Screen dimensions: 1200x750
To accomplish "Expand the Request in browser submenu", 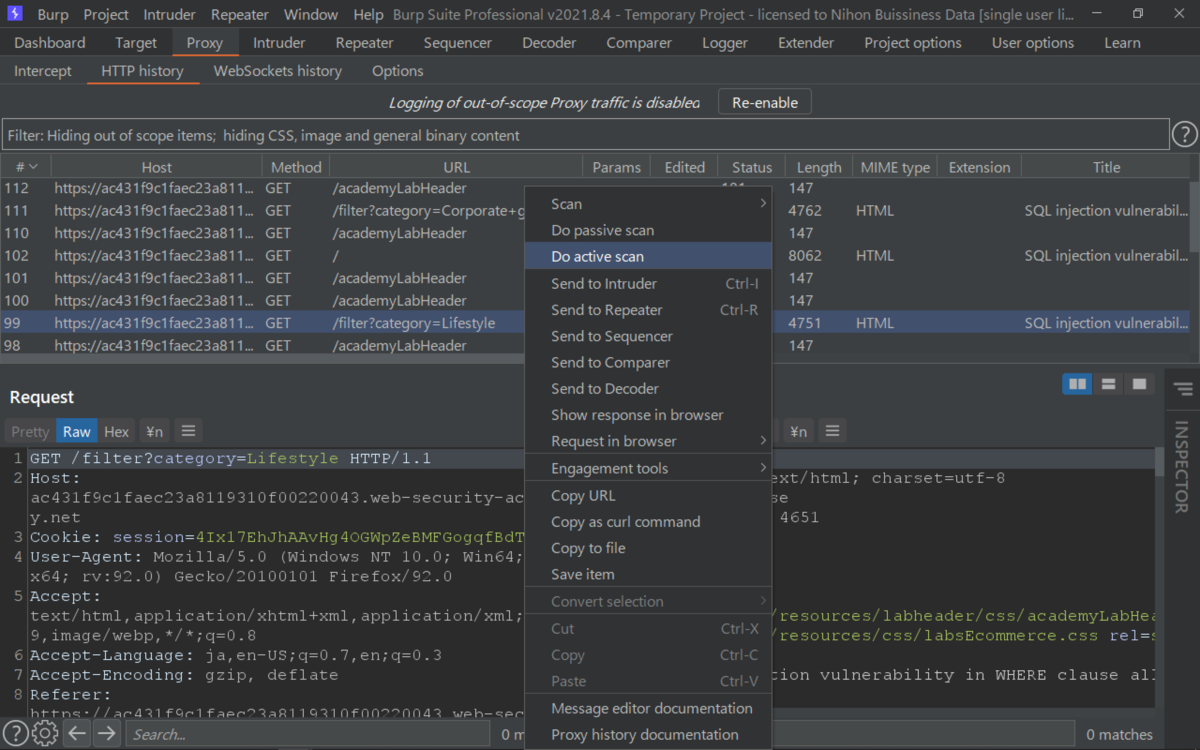I will click(x=648, y=441).
